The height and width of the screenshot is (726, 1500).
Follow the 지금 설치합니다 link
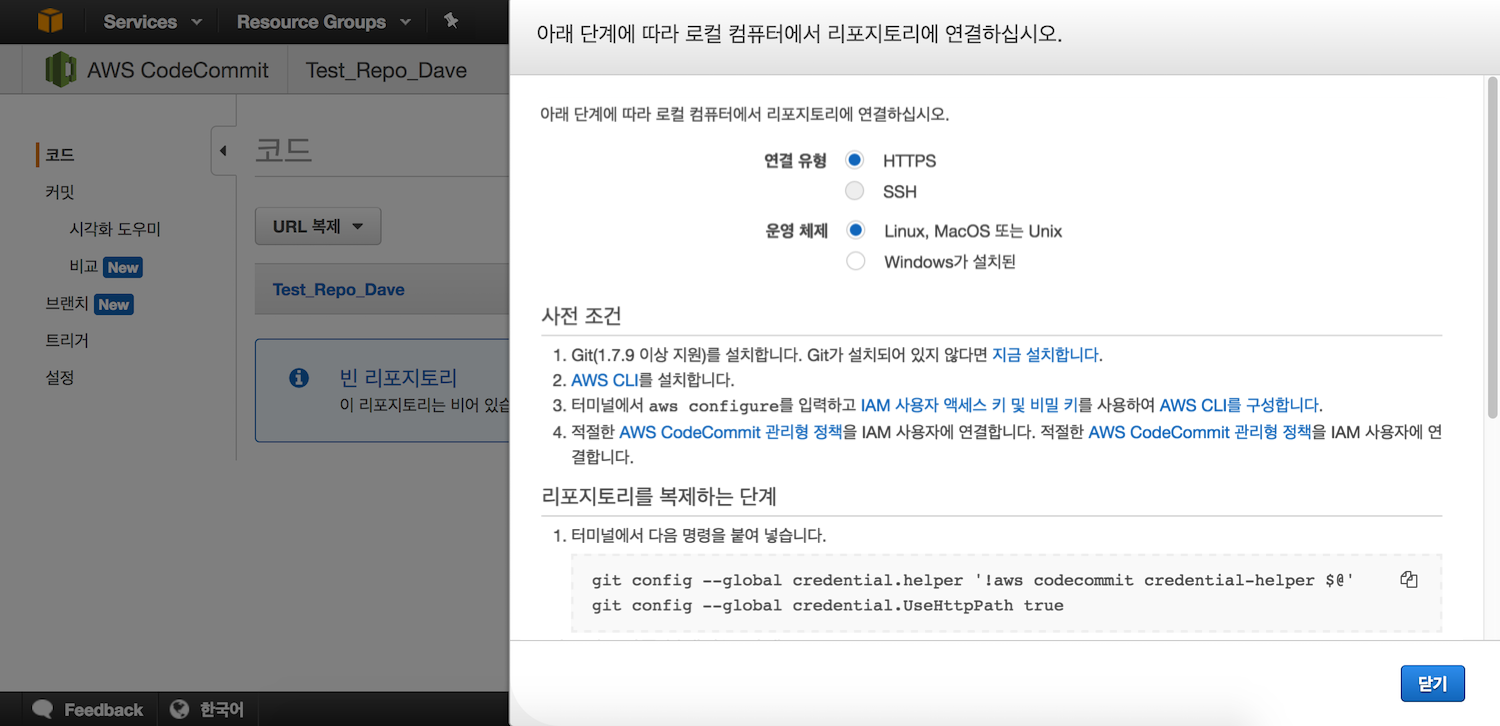(x=1045, y=354)
